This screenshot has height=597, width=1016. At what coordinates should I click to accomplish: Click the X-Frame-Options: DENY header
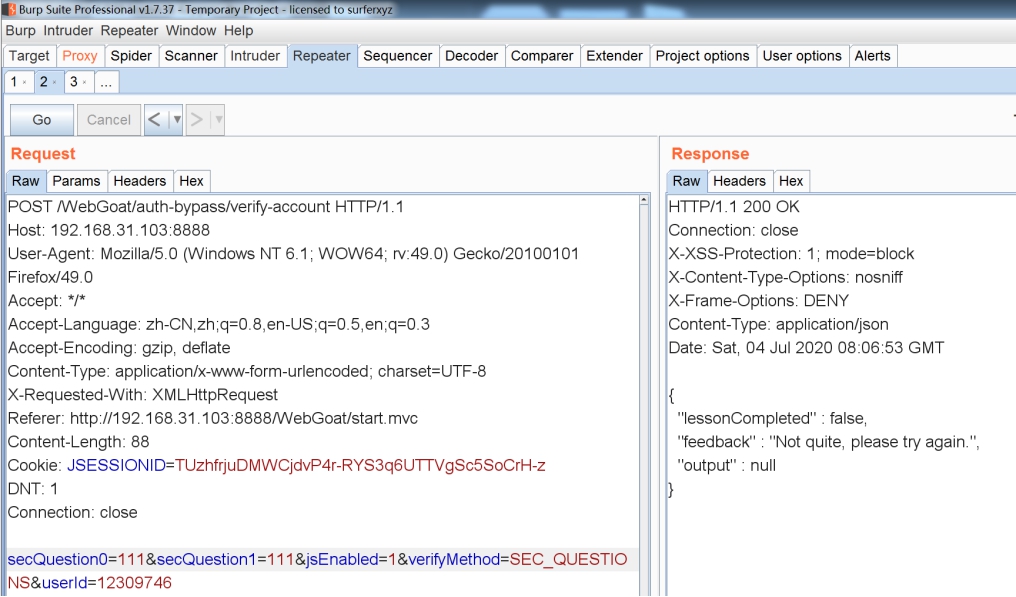(x=759, y=301)
